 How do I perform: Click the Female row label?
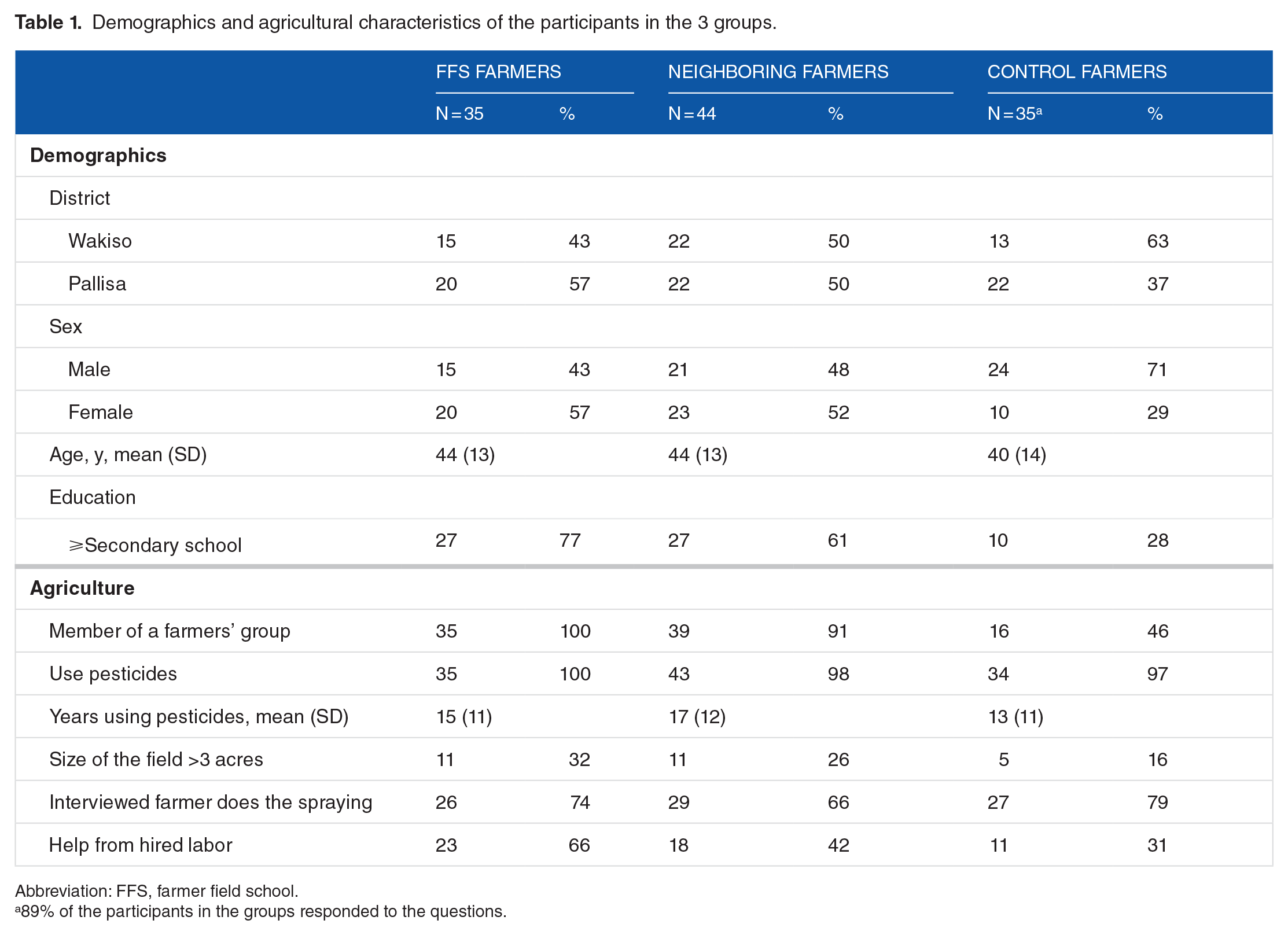101,412
